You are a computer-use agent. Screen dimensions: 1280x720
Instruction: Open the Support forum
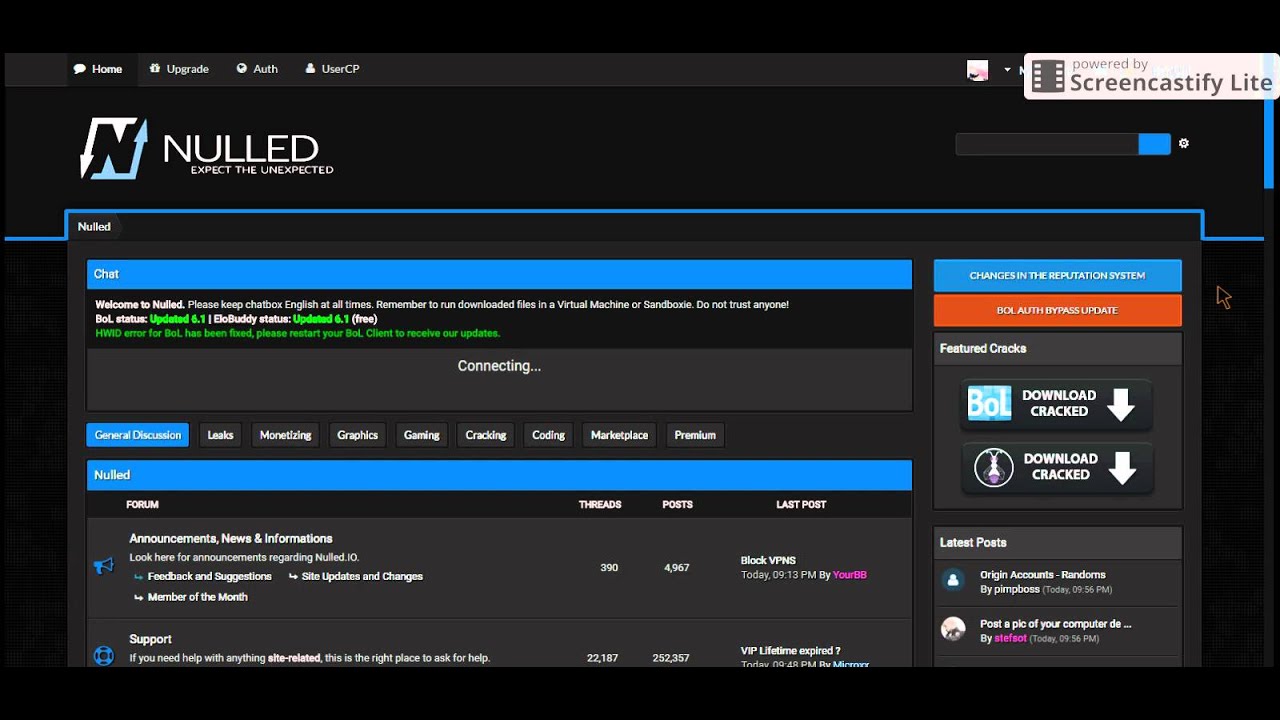tap(150, 639)
